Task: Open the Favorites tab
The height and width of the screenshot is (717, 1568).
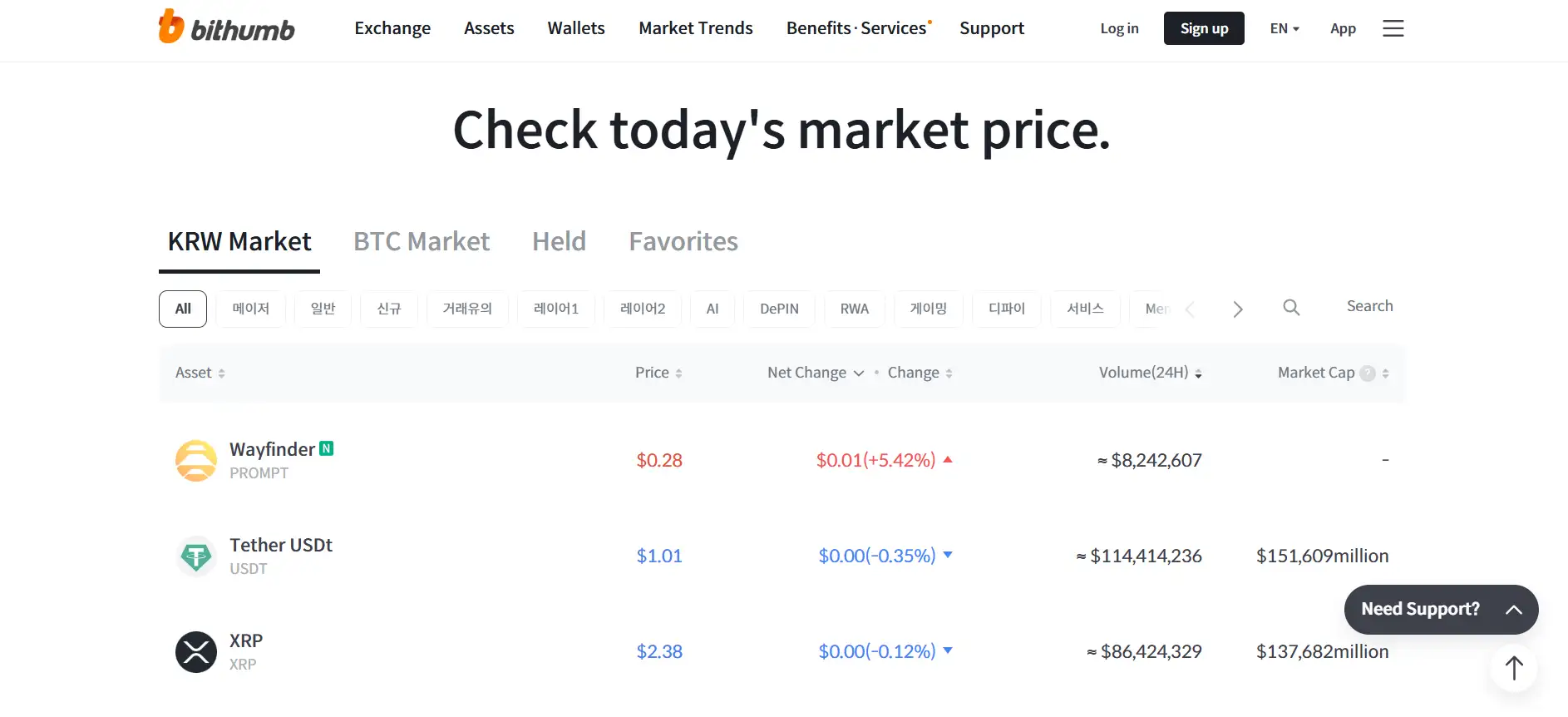Action: pyautogui.click(x=683, y=241)
